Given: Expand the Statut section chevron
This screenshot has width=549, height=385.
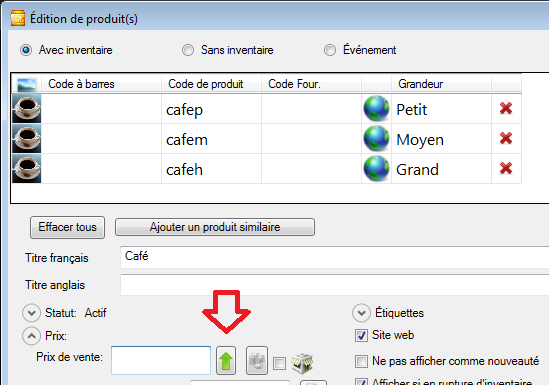Looking at the screenshot, I should [x=32, y=313].
